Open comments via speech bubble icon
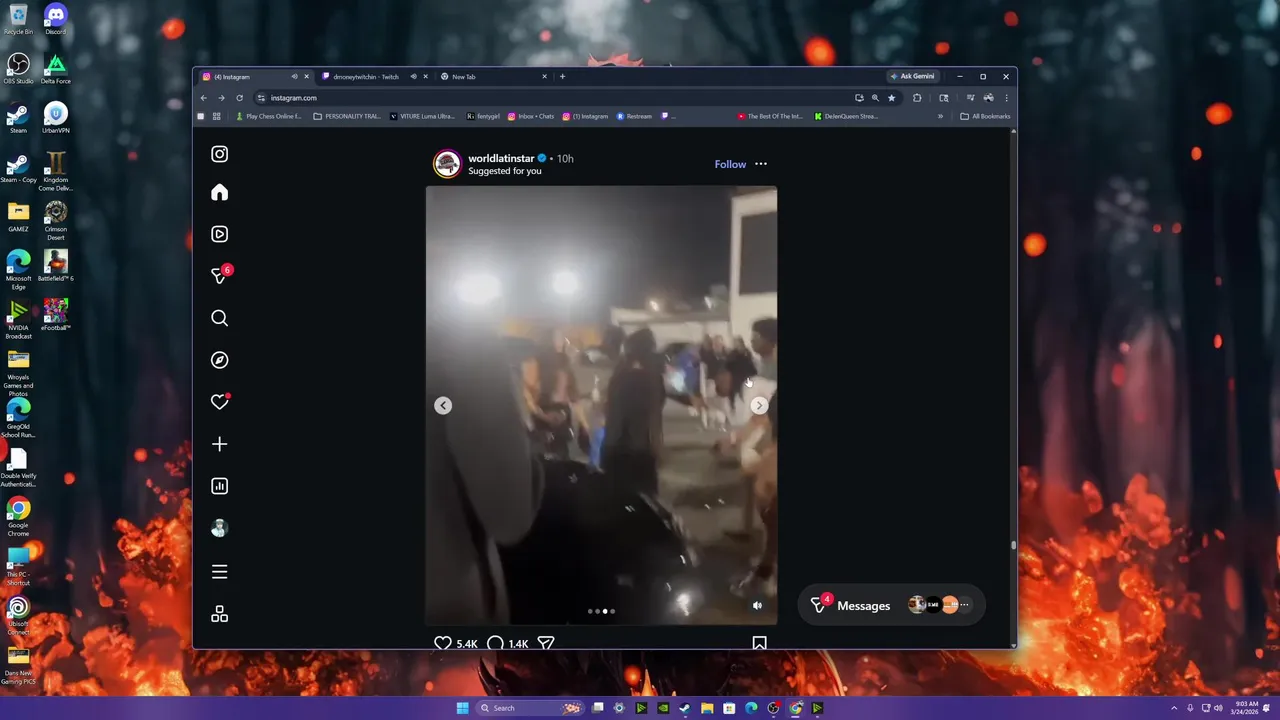This screenshot has width=1280, height=720. [495, 643]
